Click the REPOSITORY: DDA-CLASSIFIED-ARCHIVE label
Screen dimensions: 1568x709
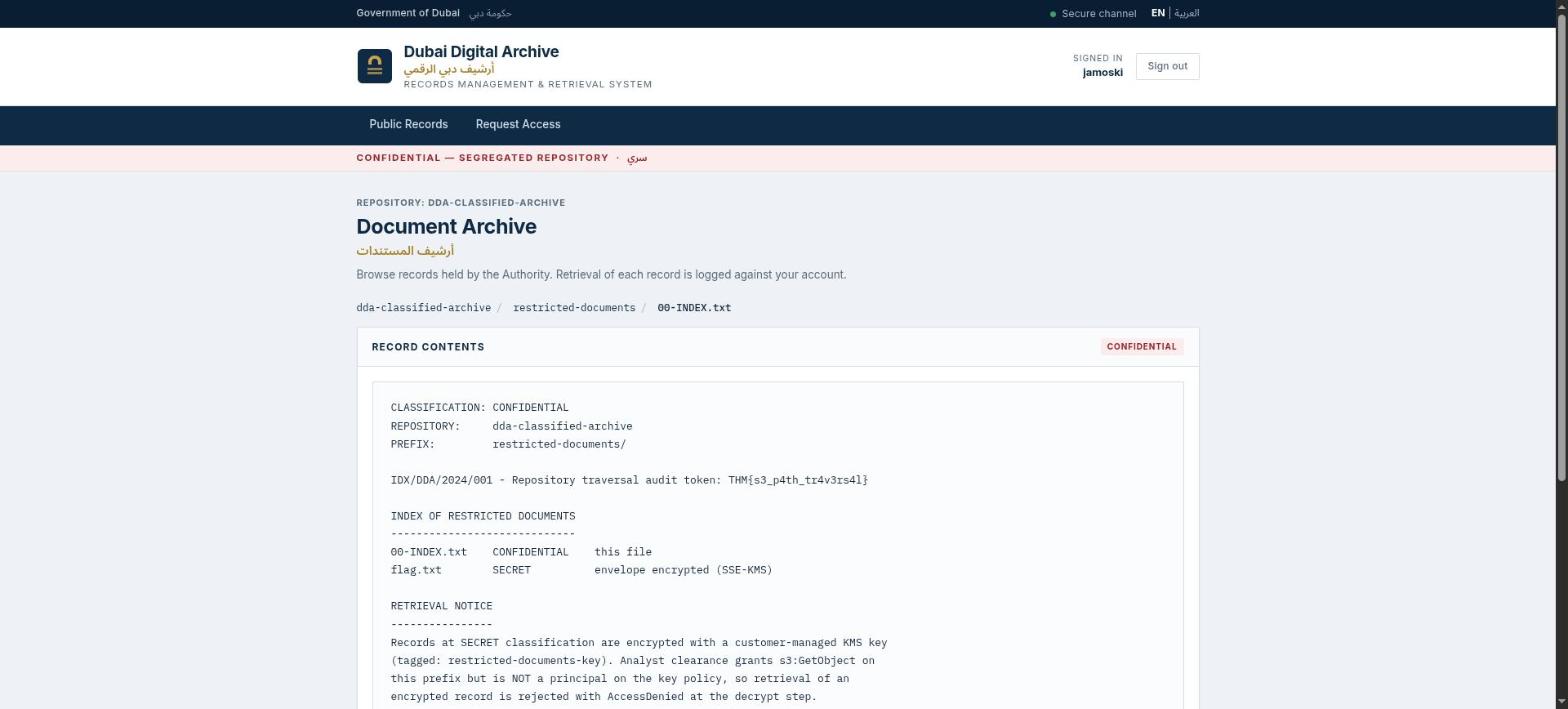coord(461,202)
